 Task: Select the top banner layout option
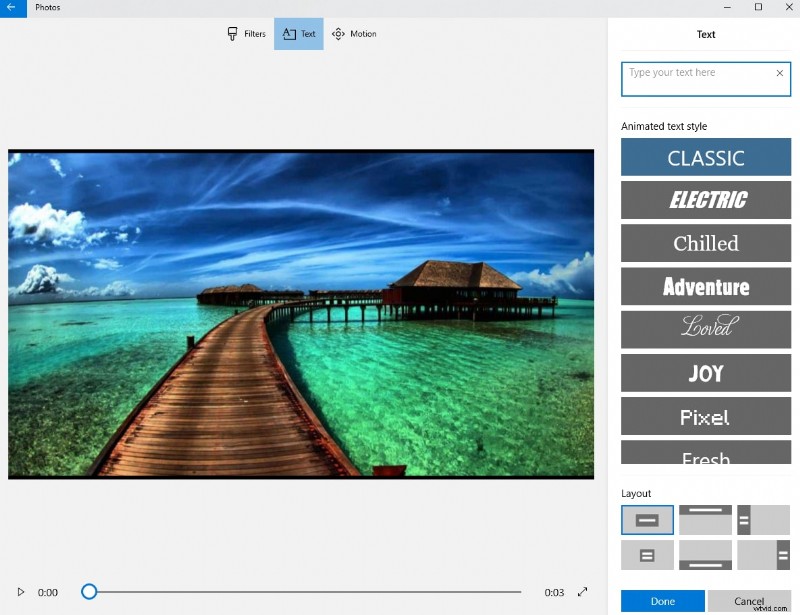[705, 519]
